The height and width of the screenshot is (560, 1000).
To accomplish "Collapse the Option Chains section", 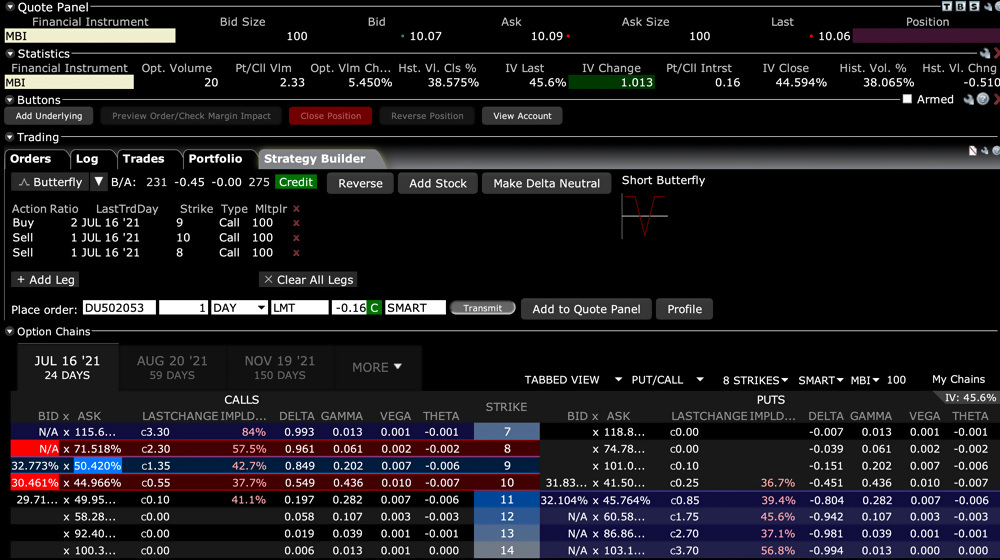I will click(10, 331).
